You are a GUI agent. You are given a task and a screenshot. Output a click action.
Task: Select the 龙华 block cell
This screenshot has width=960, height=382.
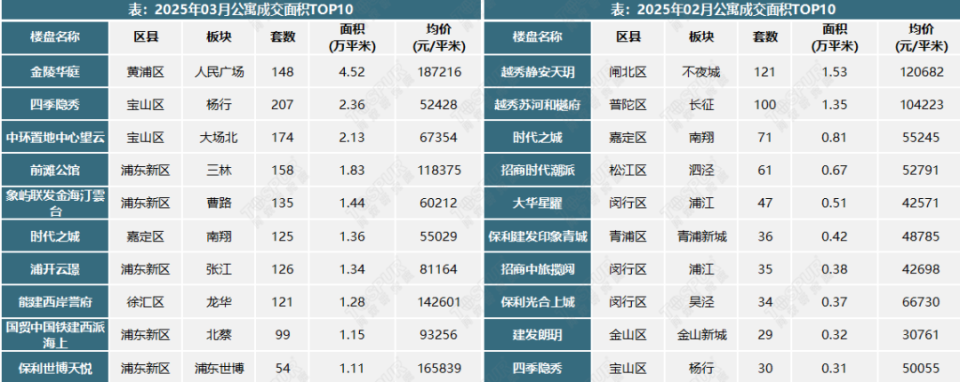pos(220,302)
